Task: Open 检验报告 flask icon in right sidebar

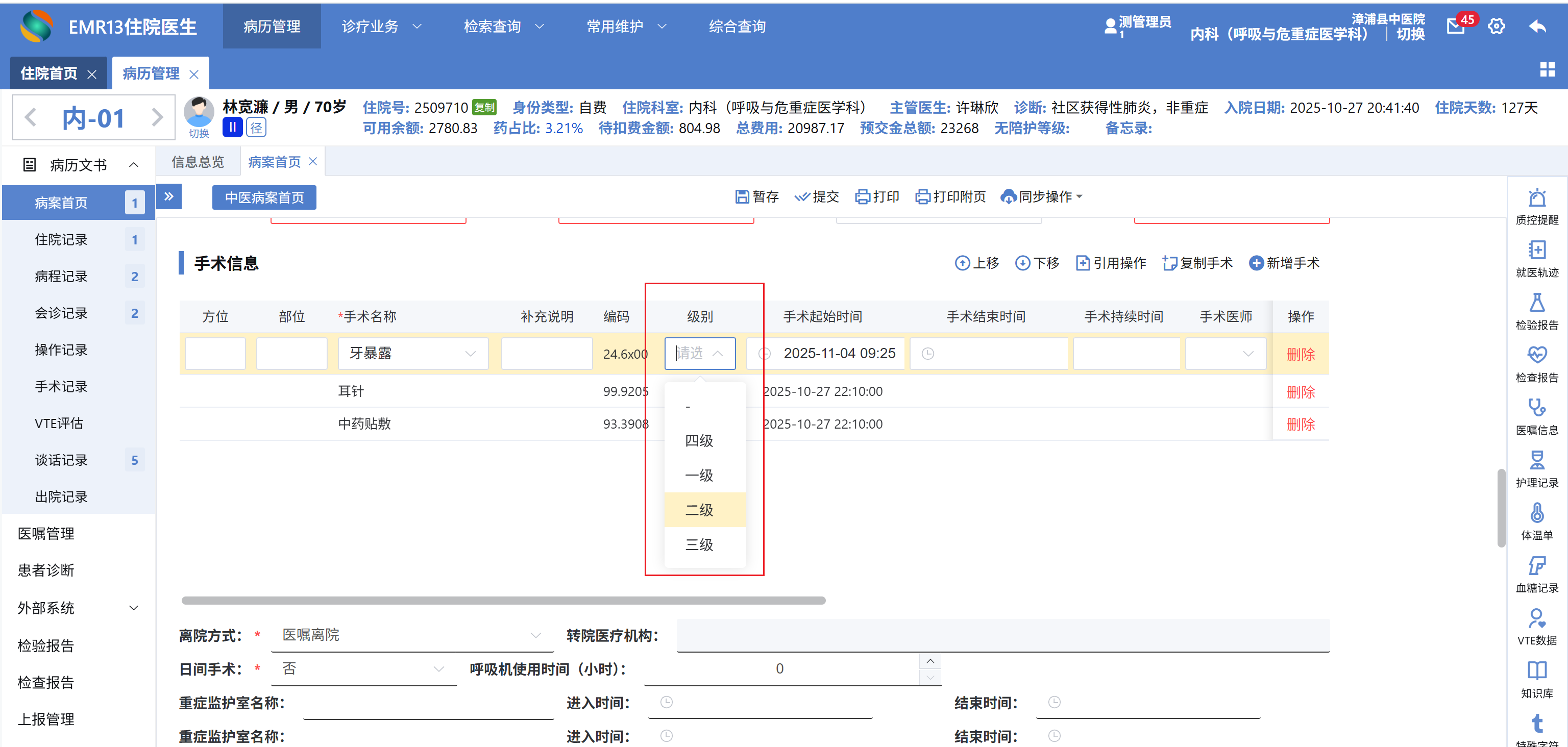Action: pos(1536,304)
